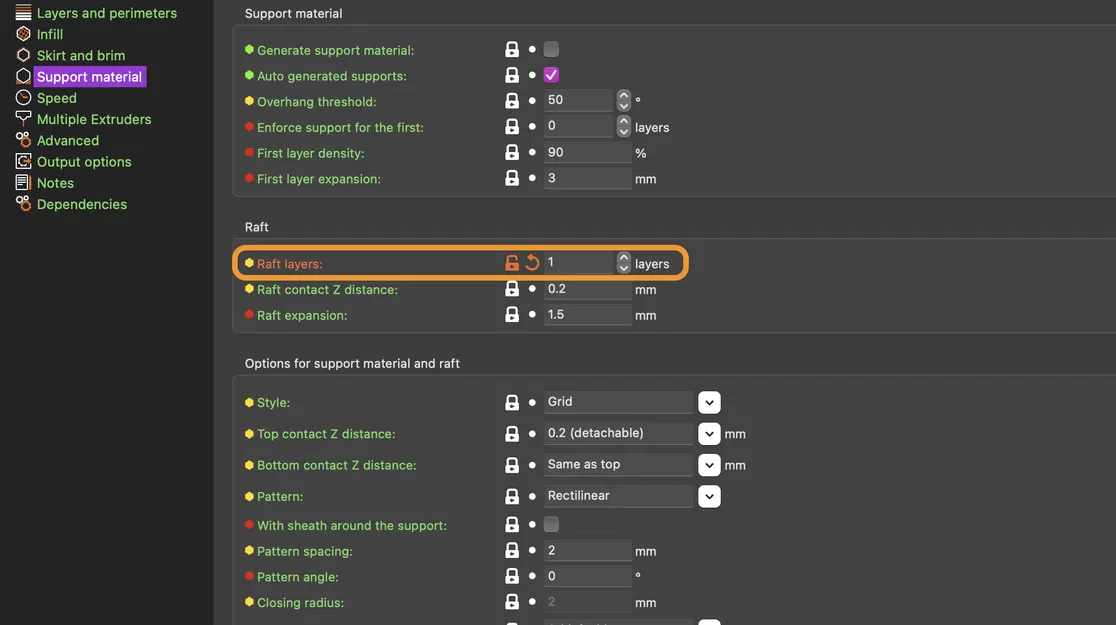Click the Speed clock icon in sidebar
Viewport: 1116px width, 625px height.
pos(23,98)
